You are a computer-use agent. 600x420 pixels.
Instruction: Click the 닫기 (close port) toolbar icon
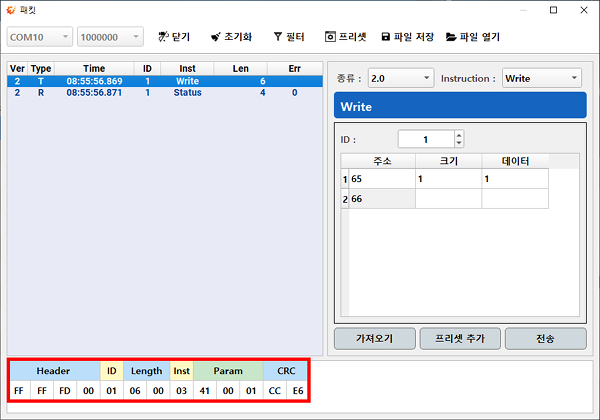(162, 37)
